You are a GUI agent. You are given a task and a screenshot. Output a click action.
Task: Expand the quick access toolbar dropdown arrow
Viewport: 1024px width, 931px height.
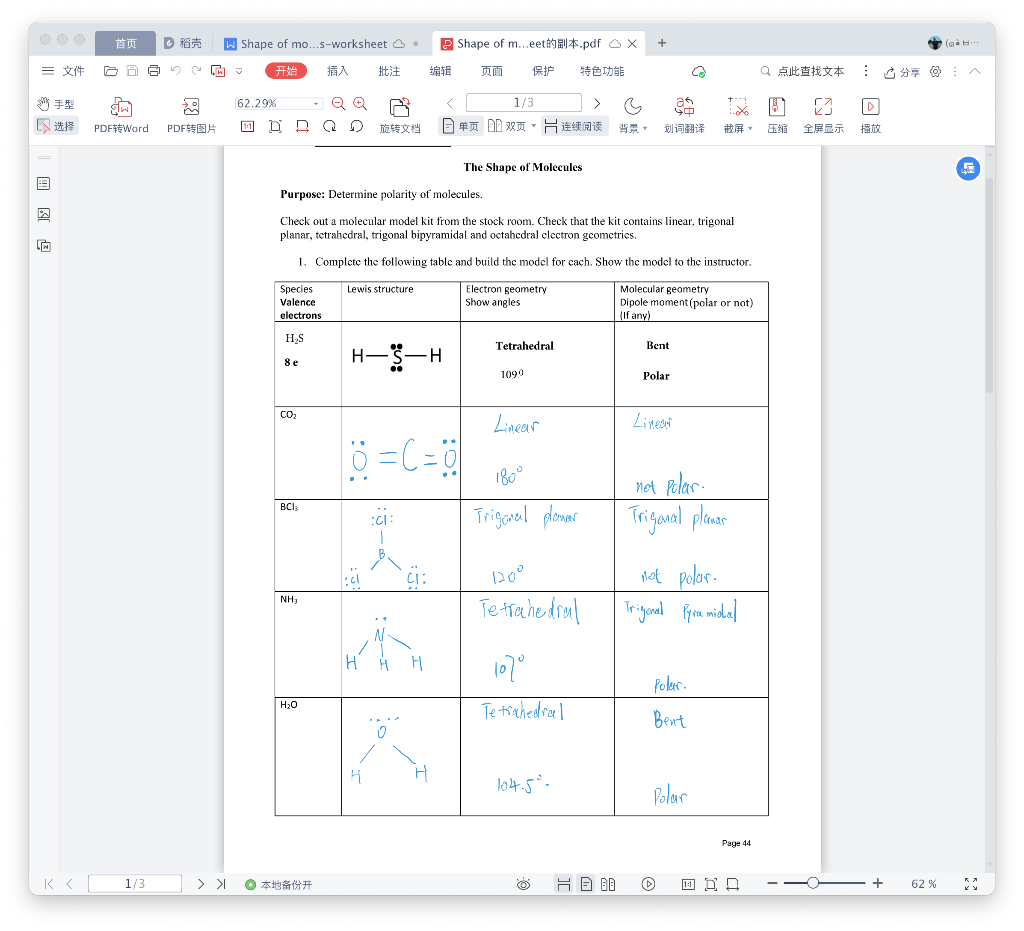[239, 71]
